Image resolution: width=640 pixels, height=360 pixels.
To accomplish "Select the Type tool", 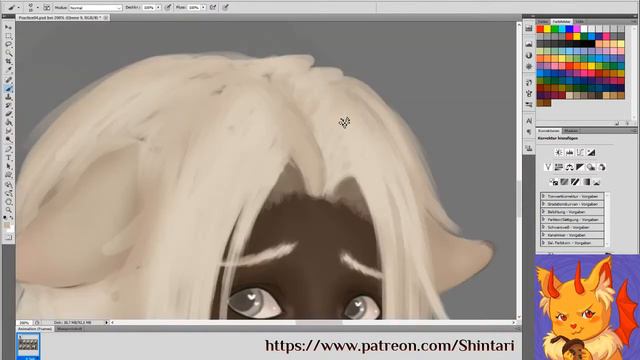I will point(8,157).
